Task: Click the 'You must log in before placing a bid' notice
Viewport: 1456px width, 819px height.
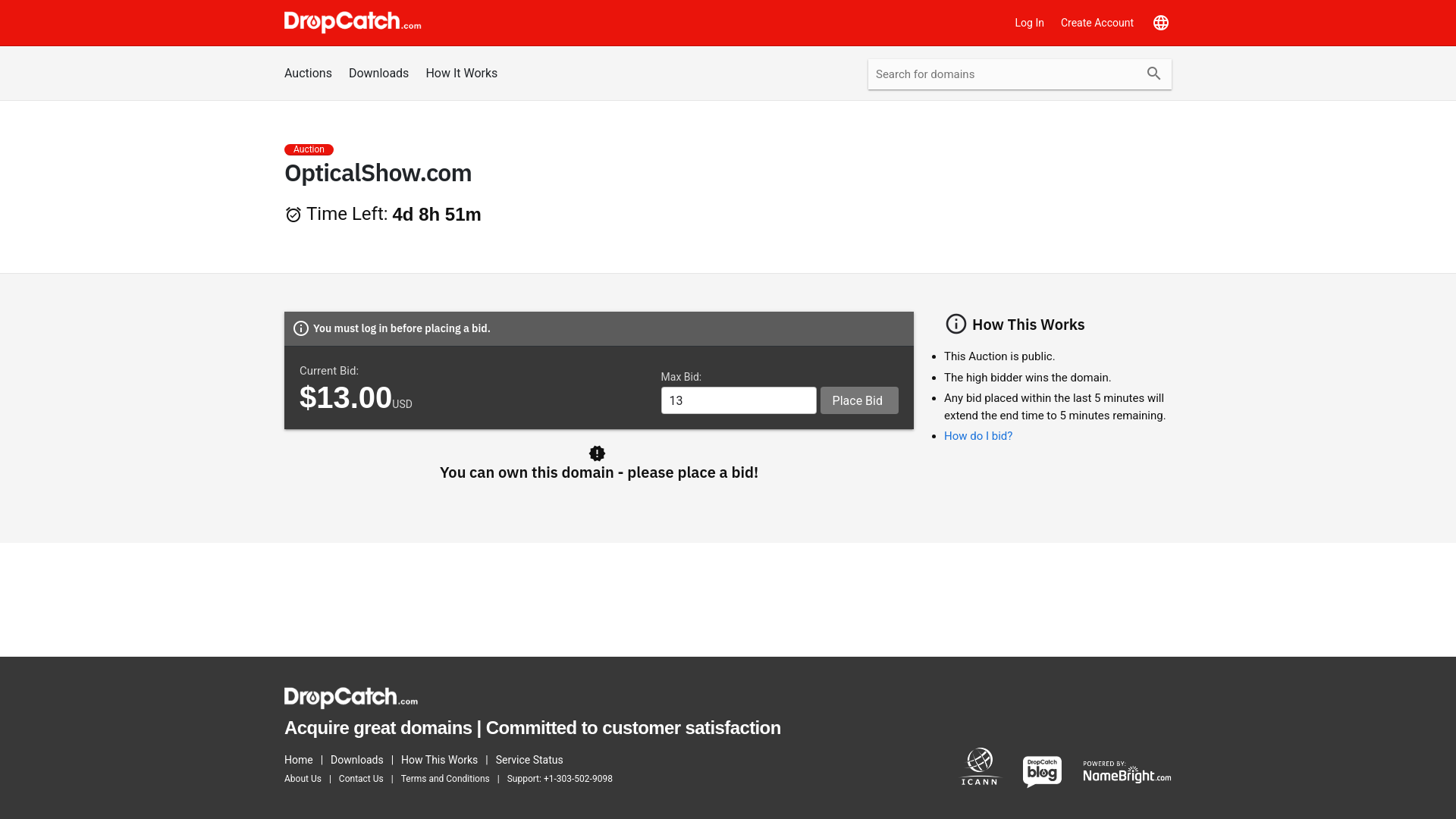Action: [x=599, y=328]
